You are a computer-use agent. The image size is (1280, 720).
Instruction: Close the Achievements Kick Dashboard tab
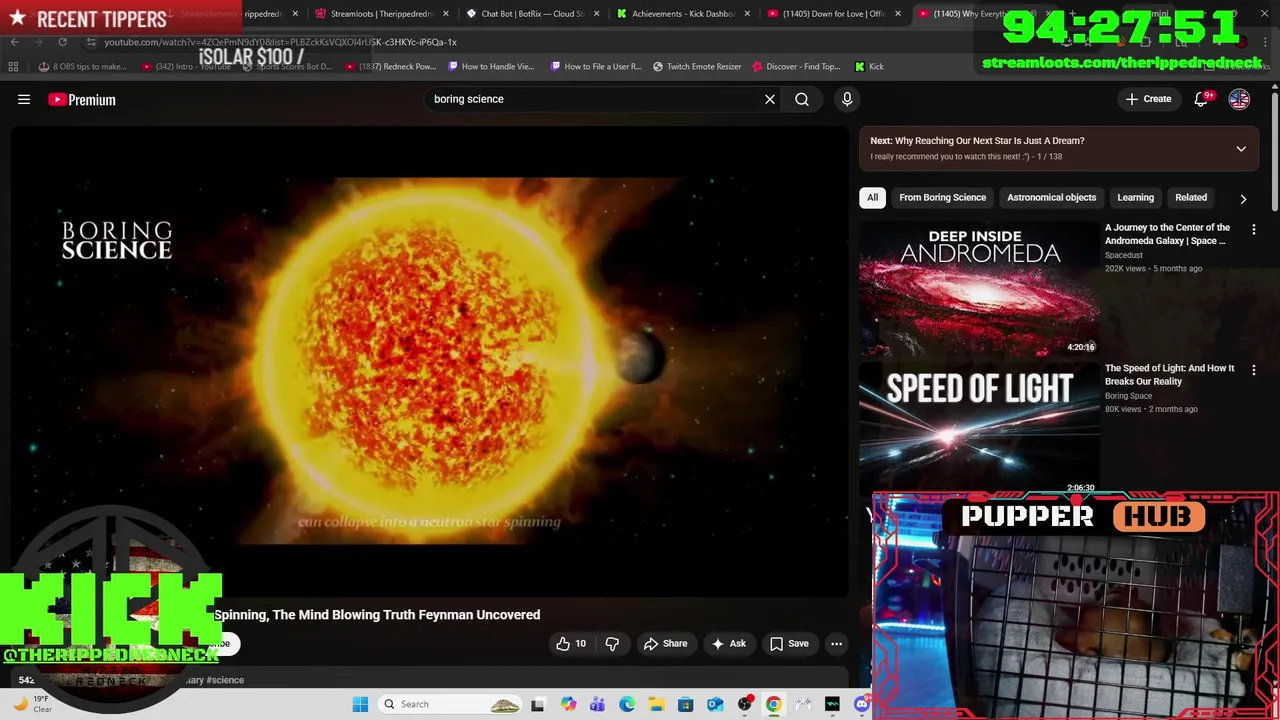tap(747, 14)
